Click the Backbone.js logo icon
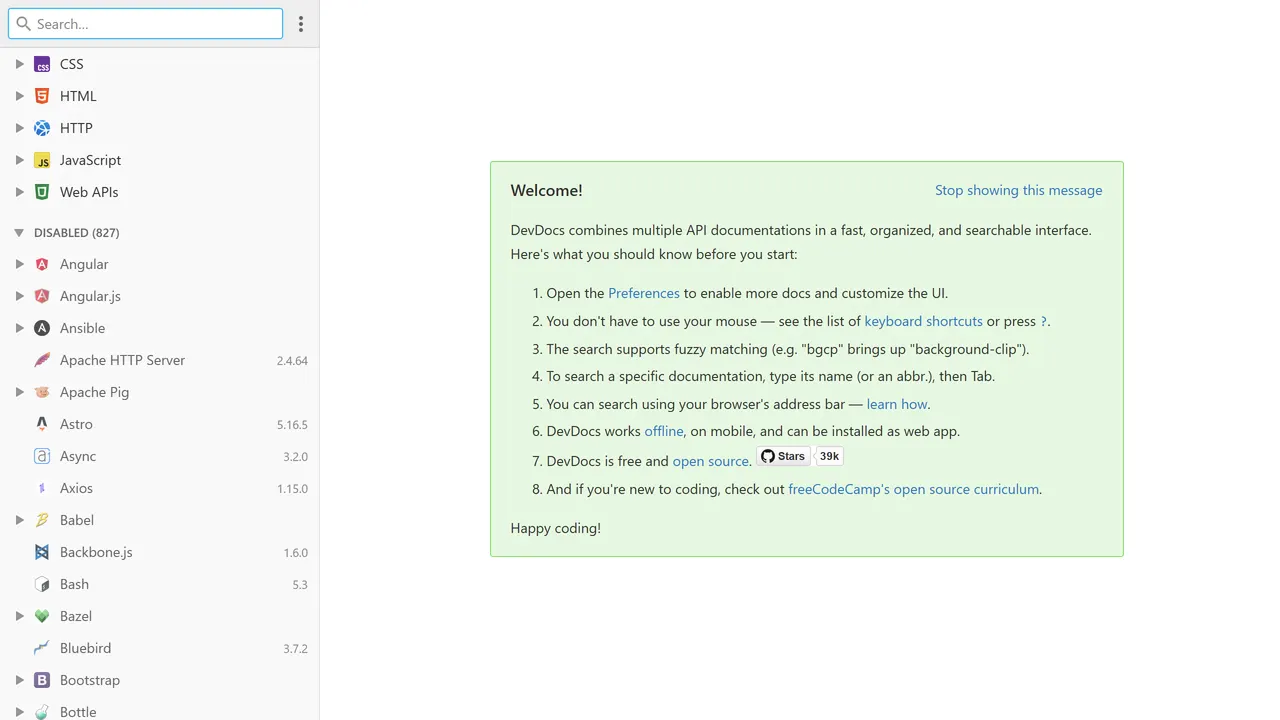This screenshot has height=720, width=1280. (42, 552)
